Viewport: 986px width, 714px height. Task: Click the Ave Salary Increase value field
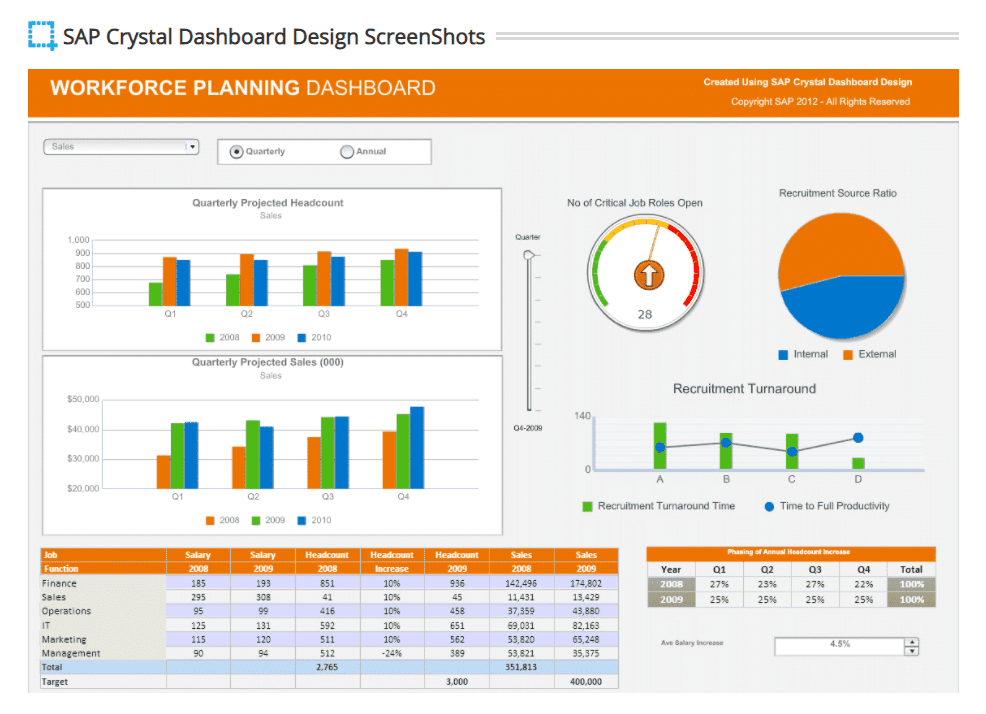pyautogui.click(x=838, y=645)
